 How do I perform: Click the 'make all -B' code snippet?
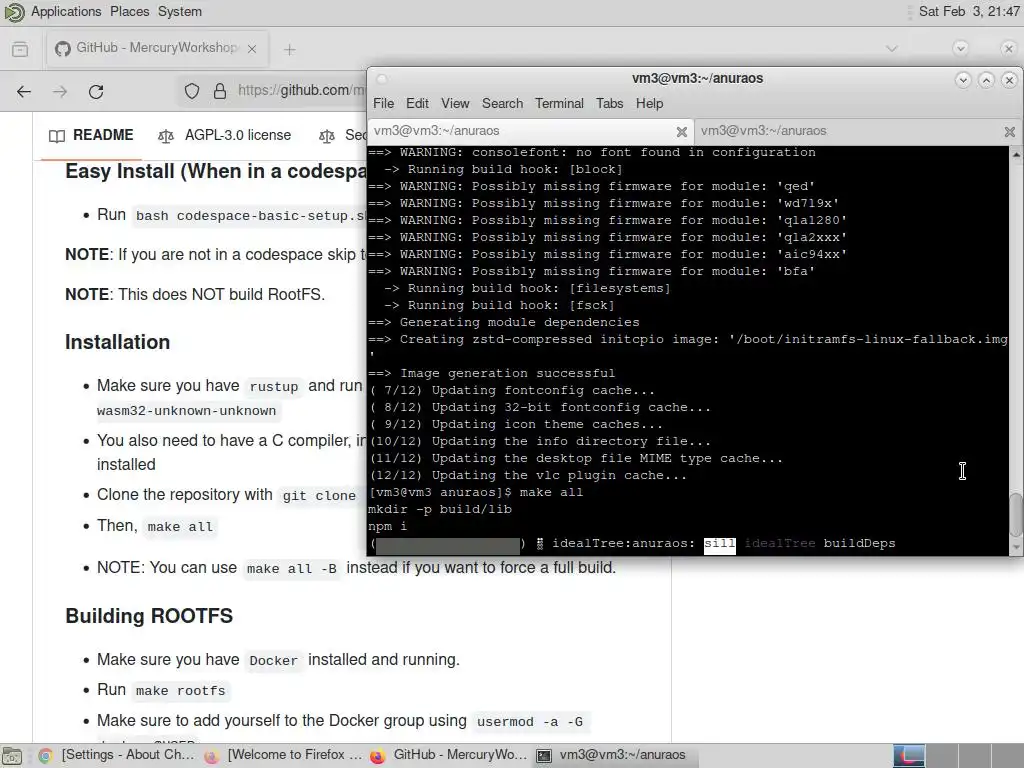tap(291, 569)
